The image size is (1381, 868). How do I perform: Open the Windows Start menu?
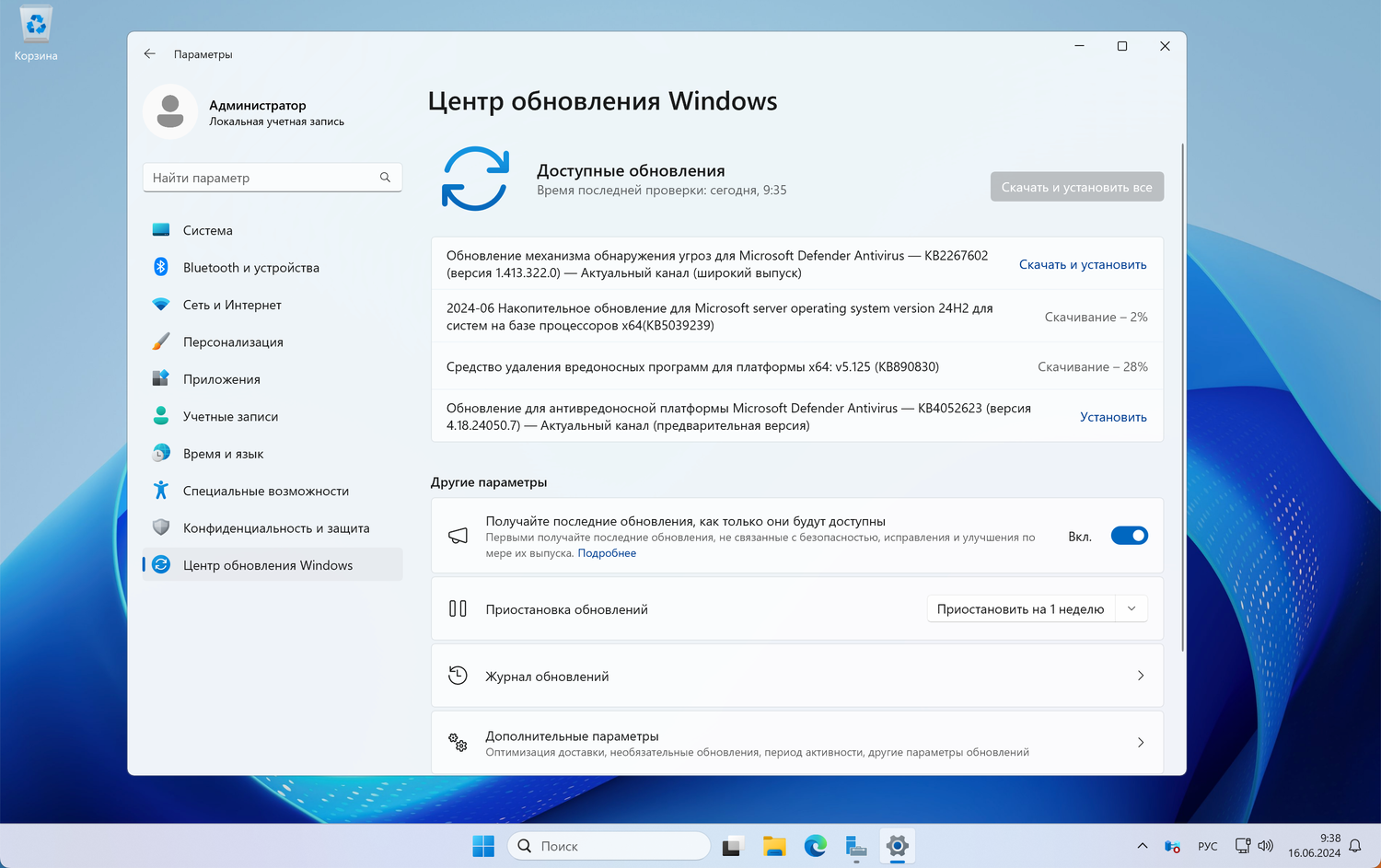point(483,846)
